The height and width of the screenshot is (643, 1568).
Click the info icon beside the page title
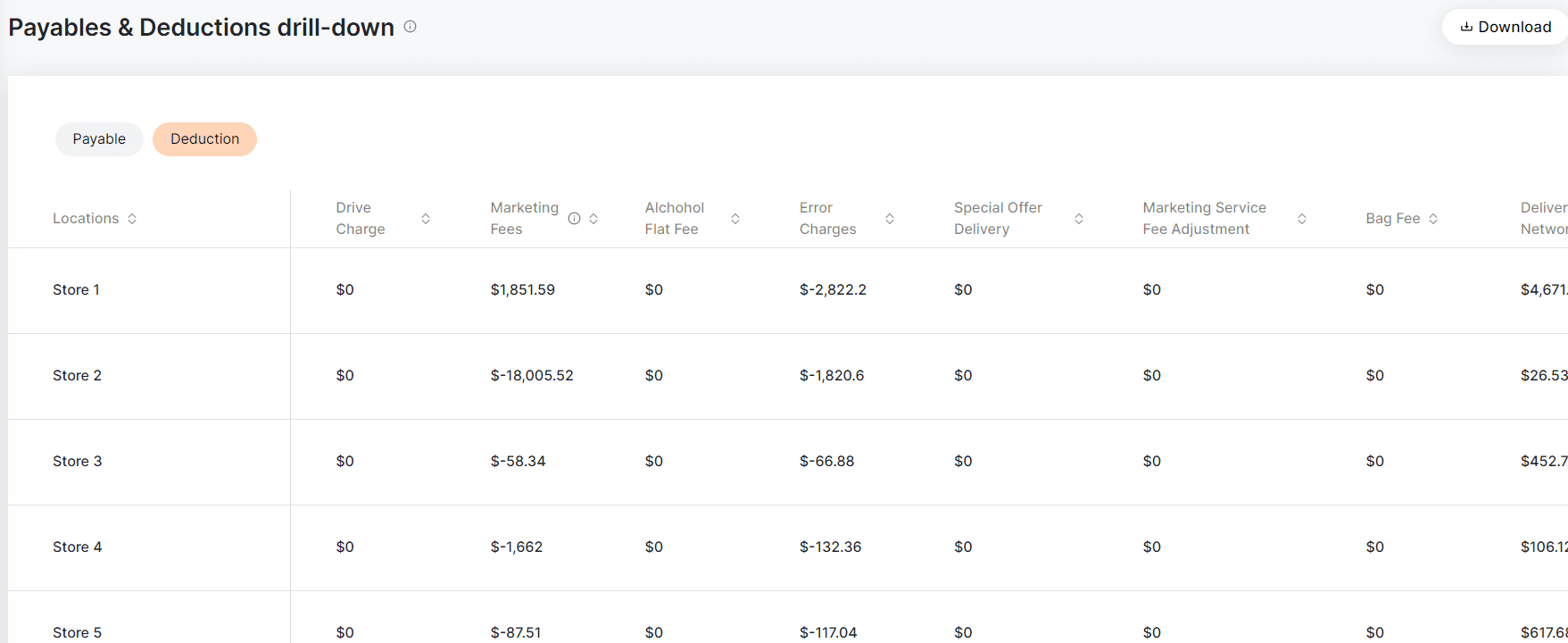pos(411,27)
